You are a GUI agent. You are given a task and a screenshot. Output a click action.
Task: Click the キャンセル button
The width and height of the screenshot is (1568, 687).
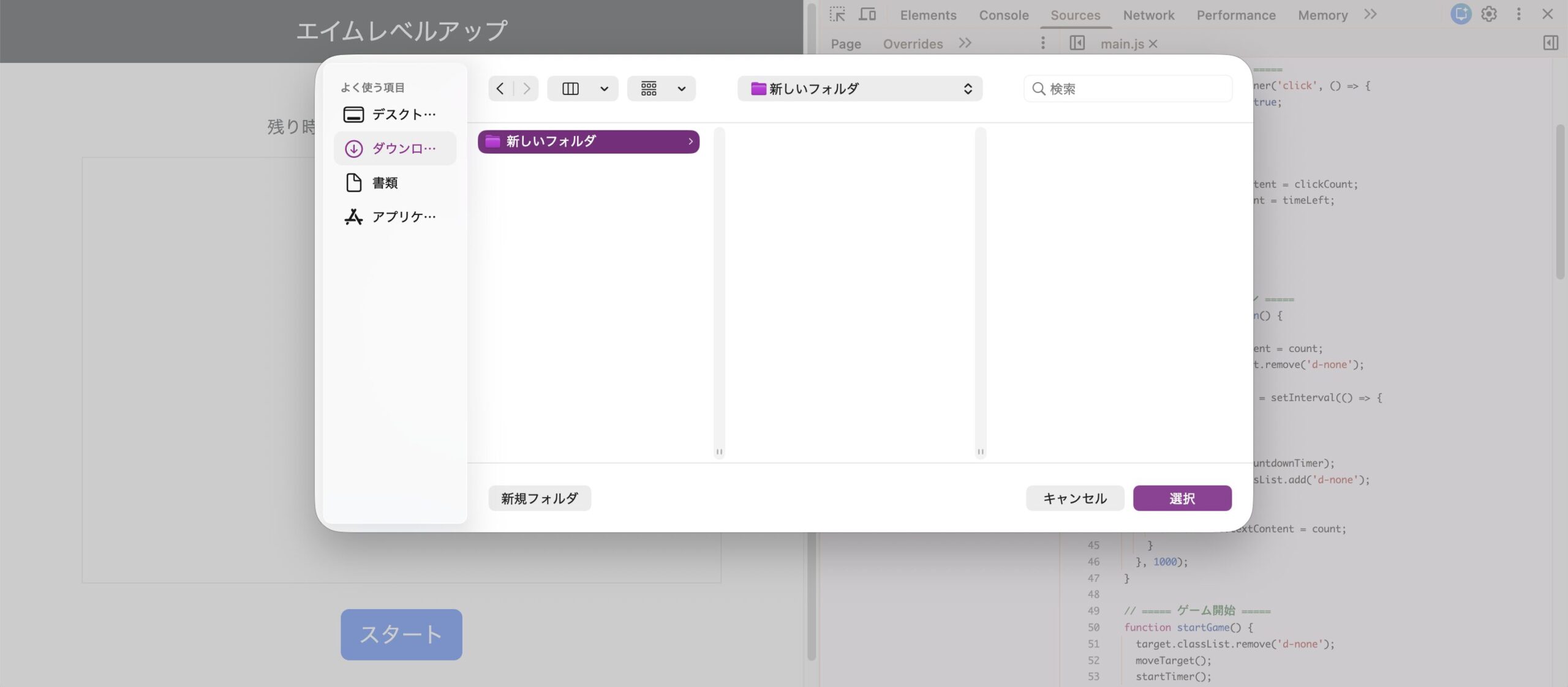coord(1074,498)
